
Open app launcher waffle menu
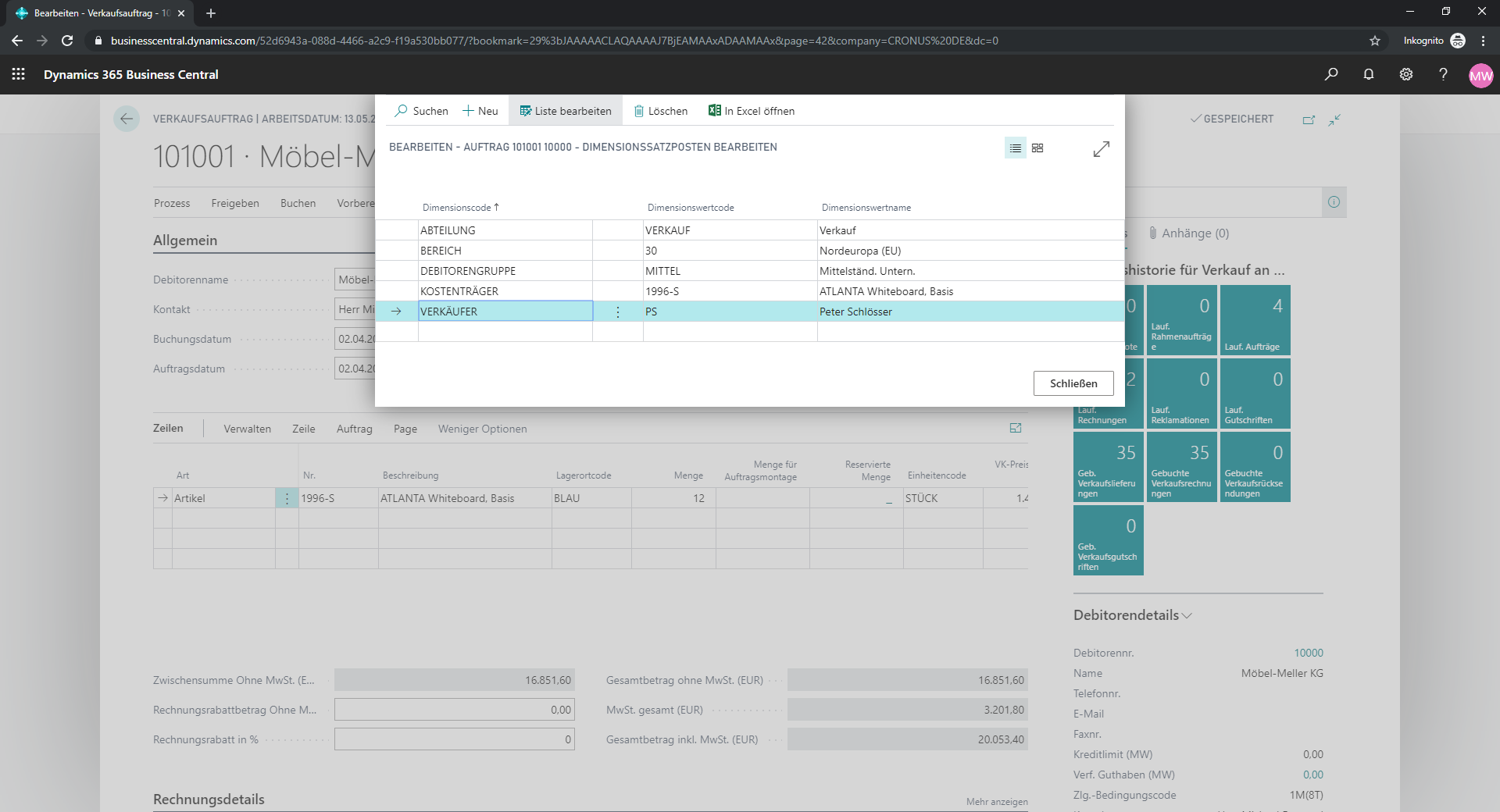point(19,74)
